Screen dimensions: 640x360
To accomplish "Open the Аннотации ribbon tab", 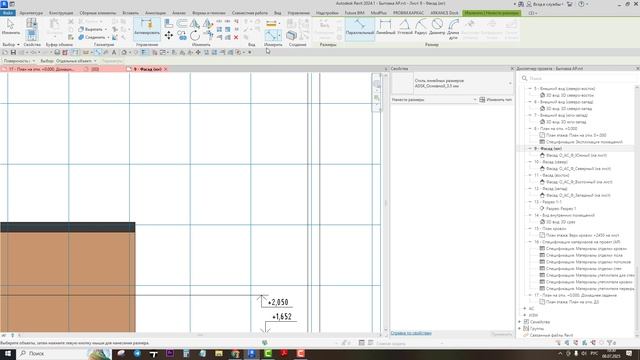I will [x=155, y=13].
